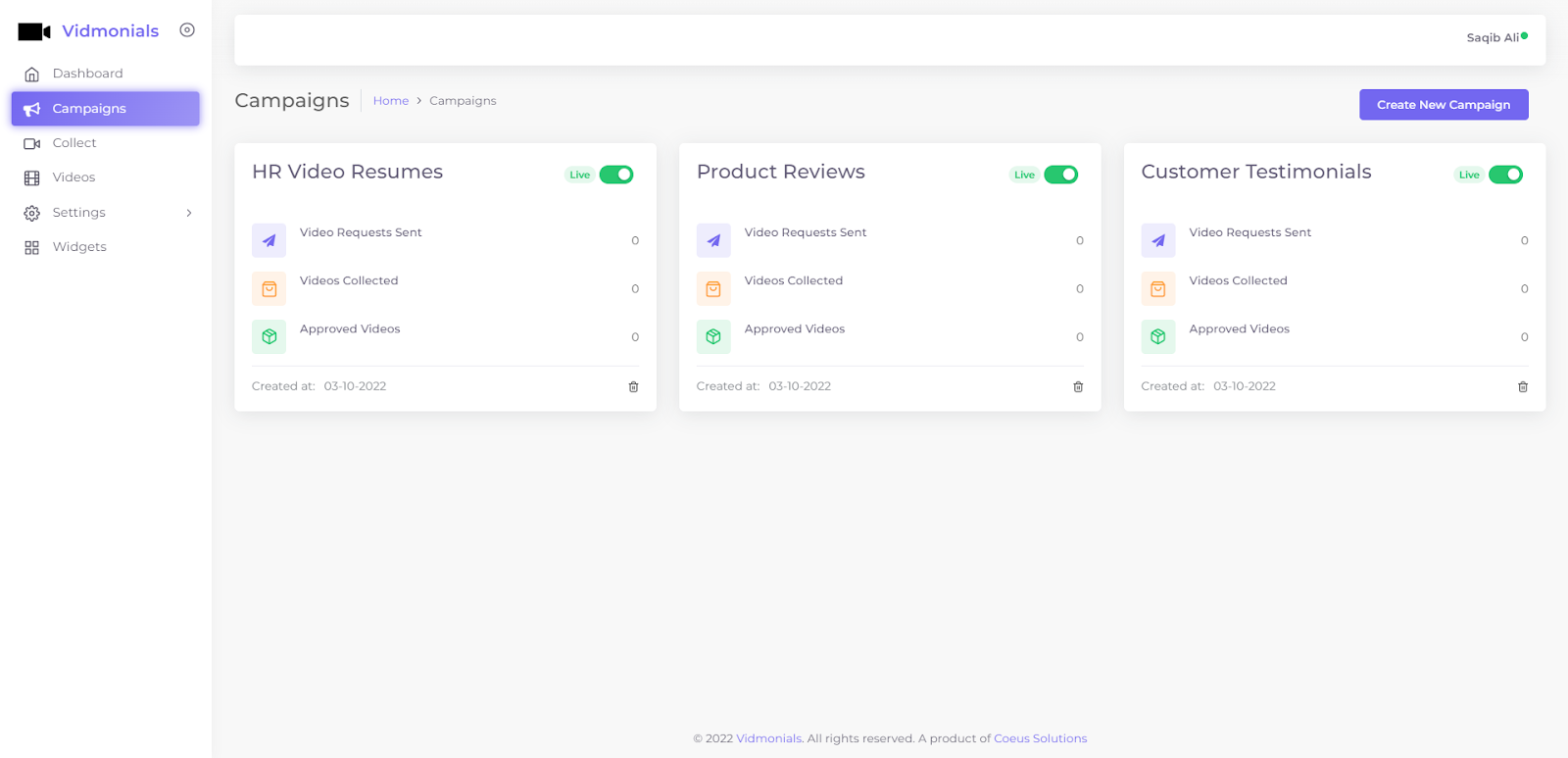Turn off Customer Testimonials live switch

coord(1505,175)
